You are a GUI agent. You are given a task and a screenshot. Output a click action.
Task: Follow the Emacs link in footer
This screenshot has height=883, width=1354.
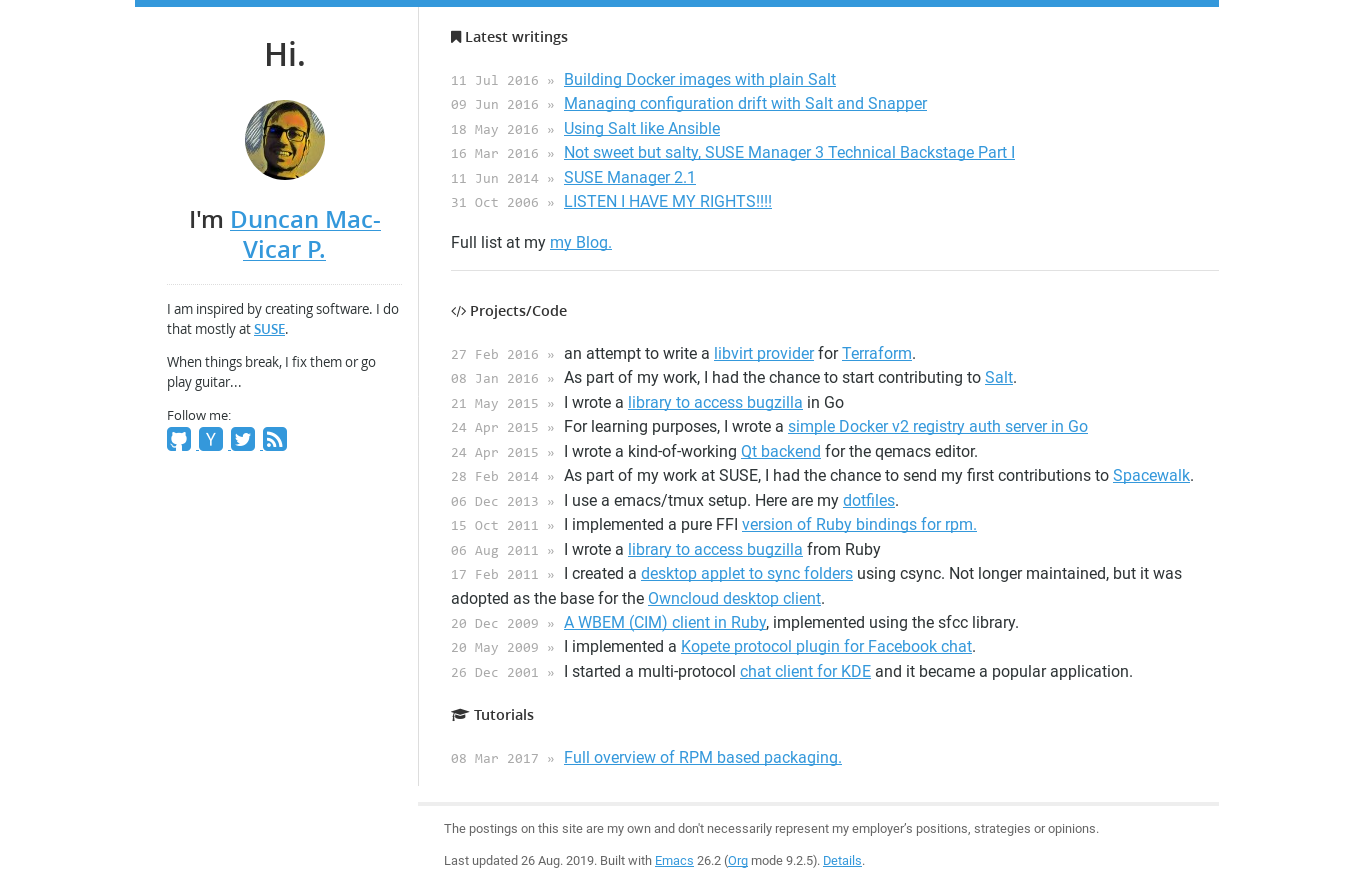click(x=674, y=861)
